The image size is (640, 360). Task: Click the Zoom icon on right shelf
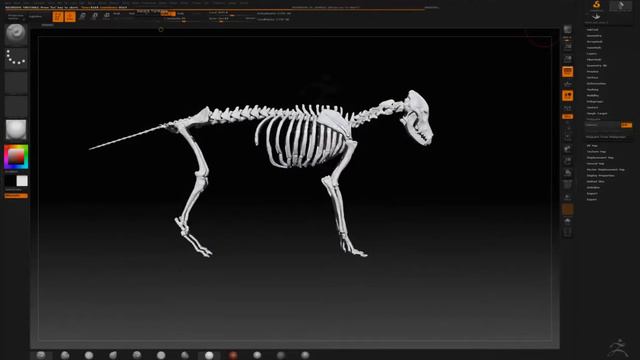(x=567, y=59)
